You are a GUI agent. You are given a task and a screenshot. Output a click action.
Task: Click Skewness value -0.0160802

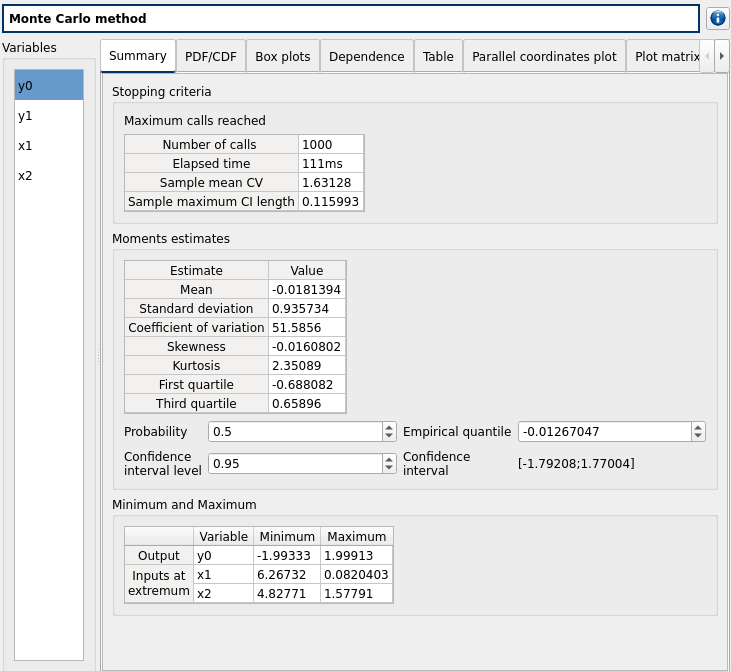[x=307, y=346]
